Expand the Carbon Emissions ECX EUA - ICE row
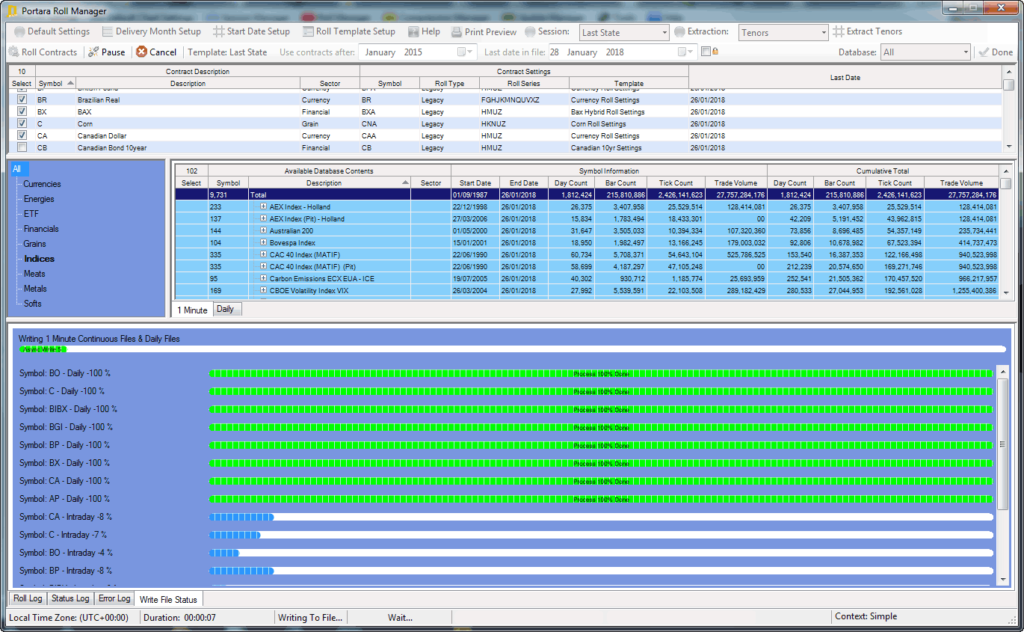This screenshot has width=1024, height=632. pyautogui.click(x=263, y=278)
